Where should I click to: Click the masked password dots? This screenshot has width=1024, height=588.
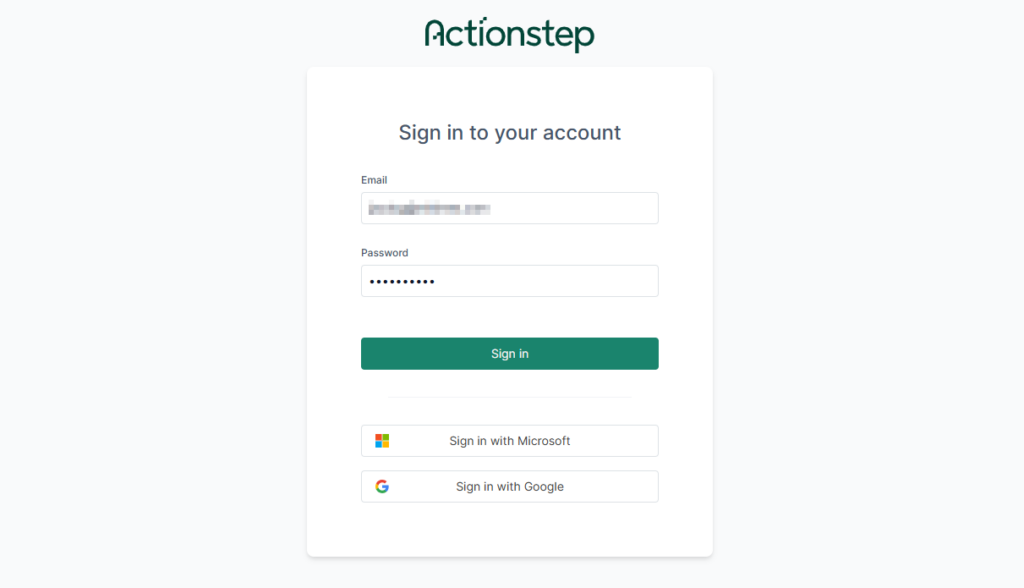click(402, 282)
